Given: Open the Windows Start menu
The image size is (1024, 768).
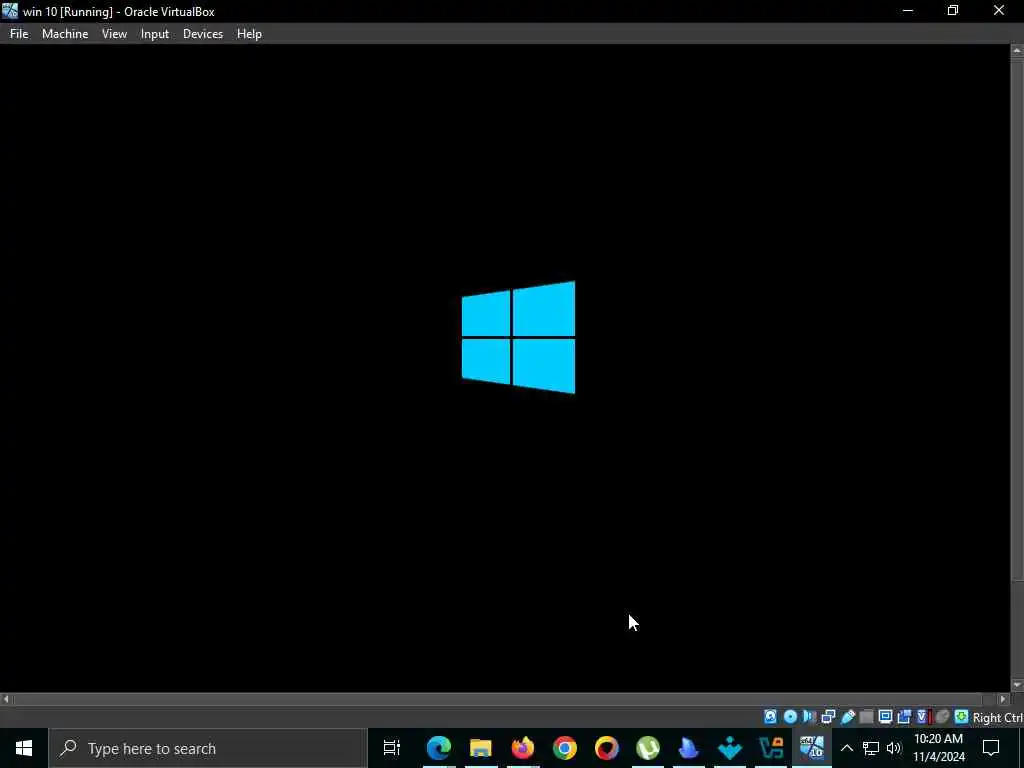Looking at the screenshot, I should coord(24,748).
